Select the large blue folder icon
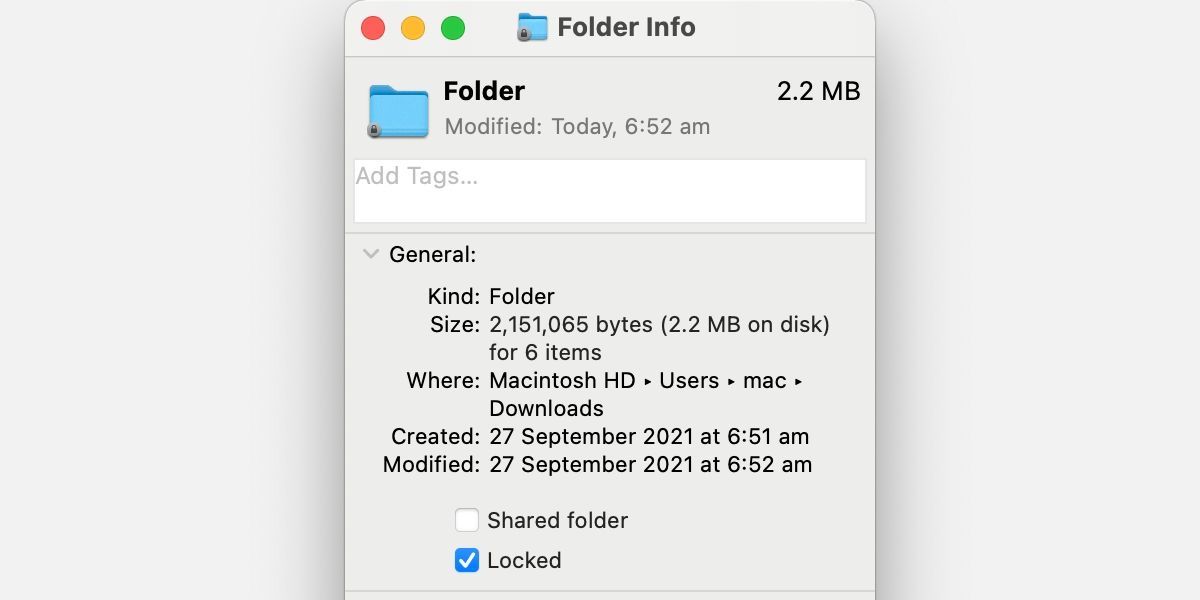This screenshot has height=600, width=1200. (398, 110)
